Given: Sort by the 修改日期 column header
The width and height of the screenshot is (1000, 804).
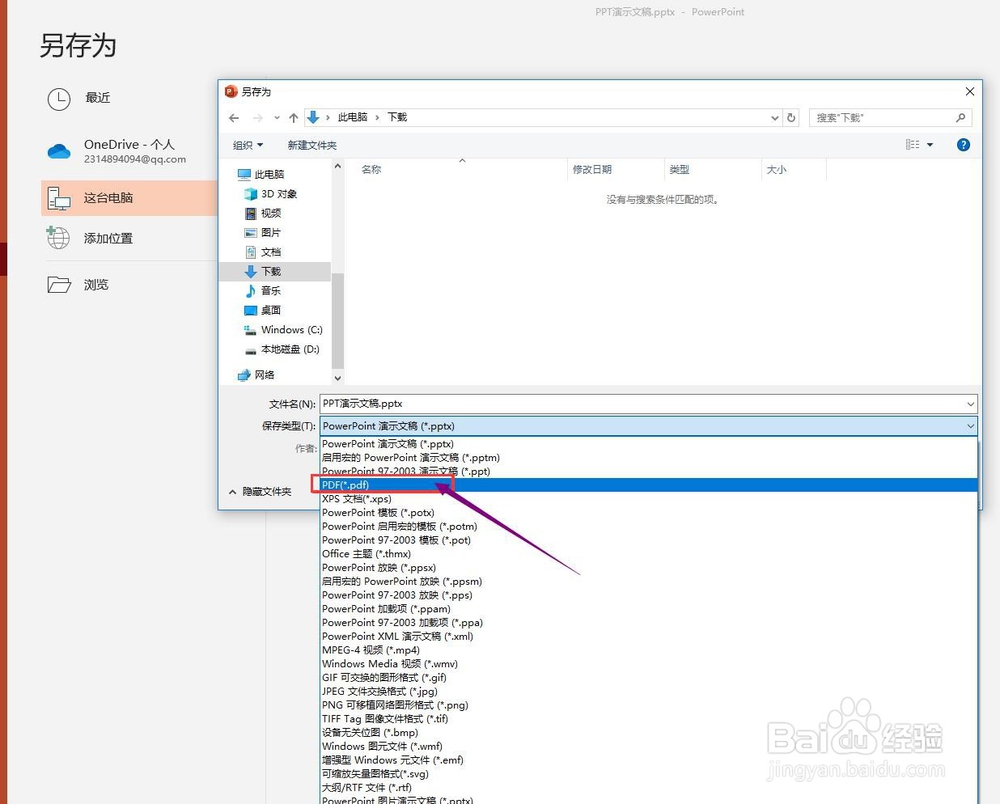Looking at the screenshot, I should tap(592, 170).
